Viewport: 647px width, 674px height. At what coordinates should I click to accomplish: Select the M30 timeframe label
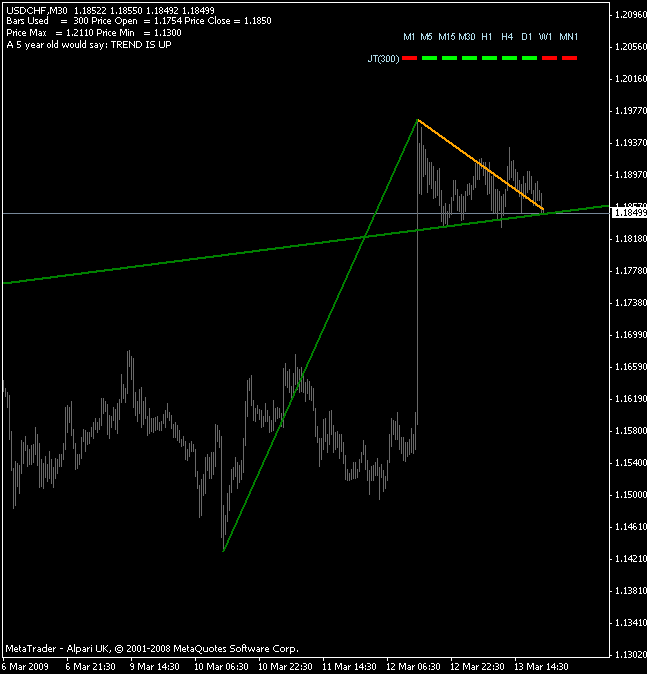coord(466,37)
